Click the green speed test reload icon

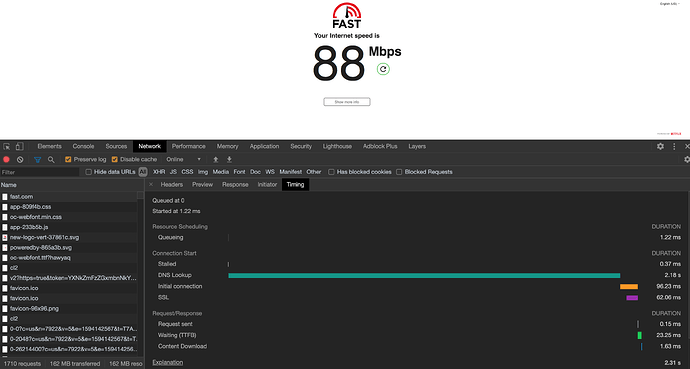[383, 69]
